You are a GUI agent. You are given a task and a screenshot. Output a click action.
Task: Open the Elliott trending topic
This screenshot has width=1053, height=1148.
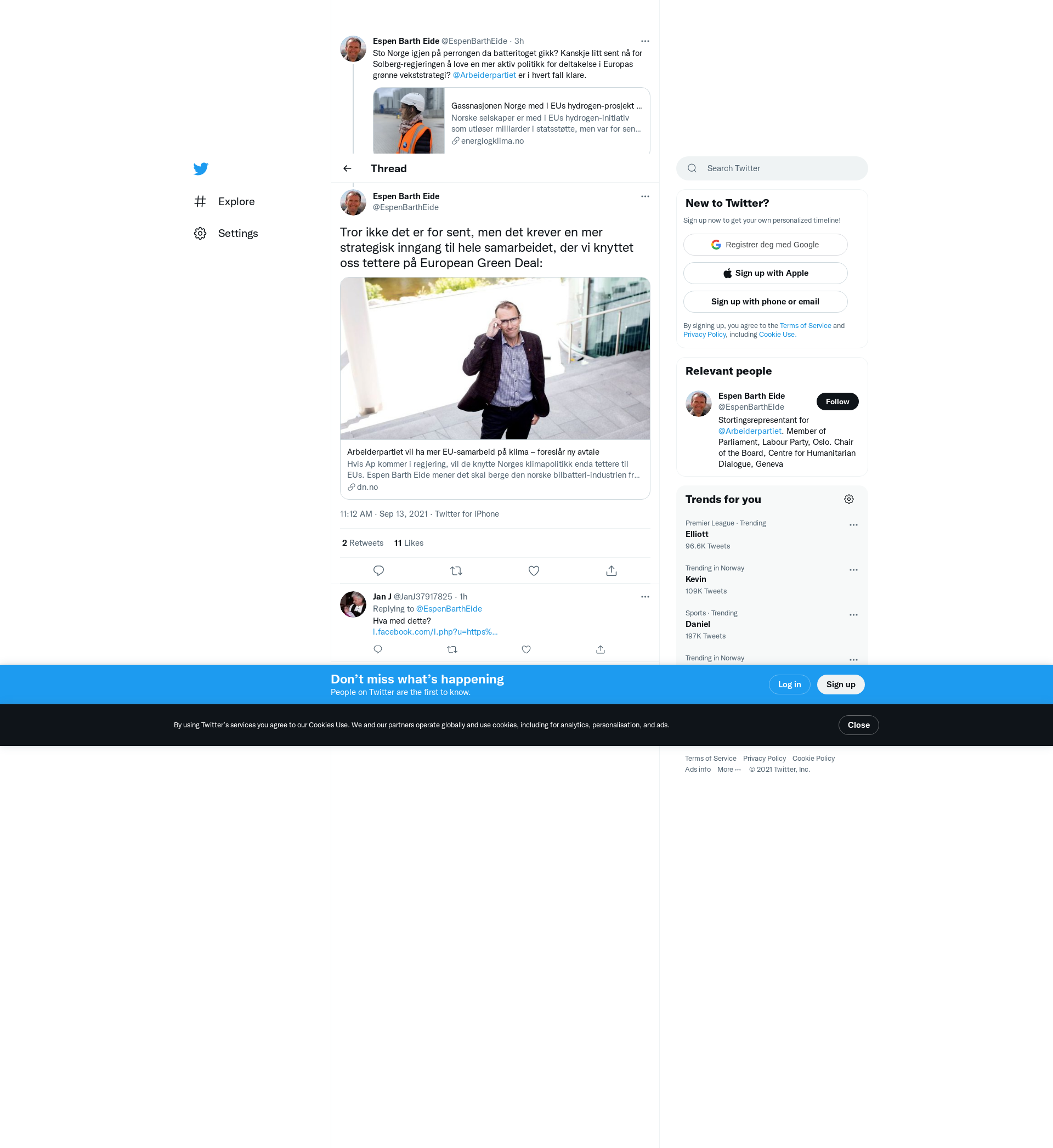772,534
